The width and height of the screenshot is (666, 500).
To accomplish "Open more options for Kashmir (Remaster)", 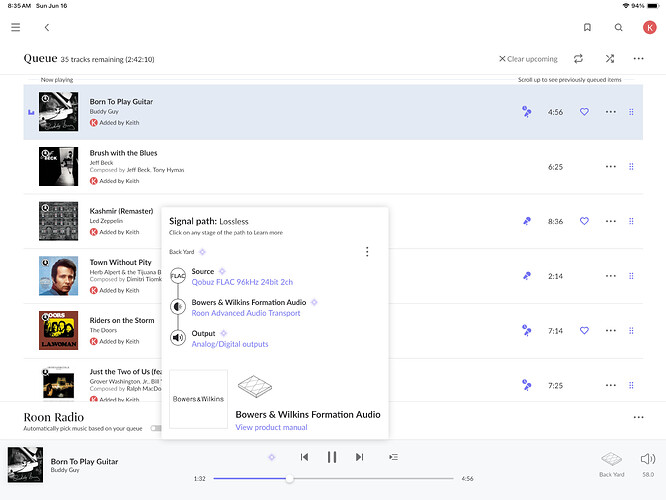I will click(611, 221).
